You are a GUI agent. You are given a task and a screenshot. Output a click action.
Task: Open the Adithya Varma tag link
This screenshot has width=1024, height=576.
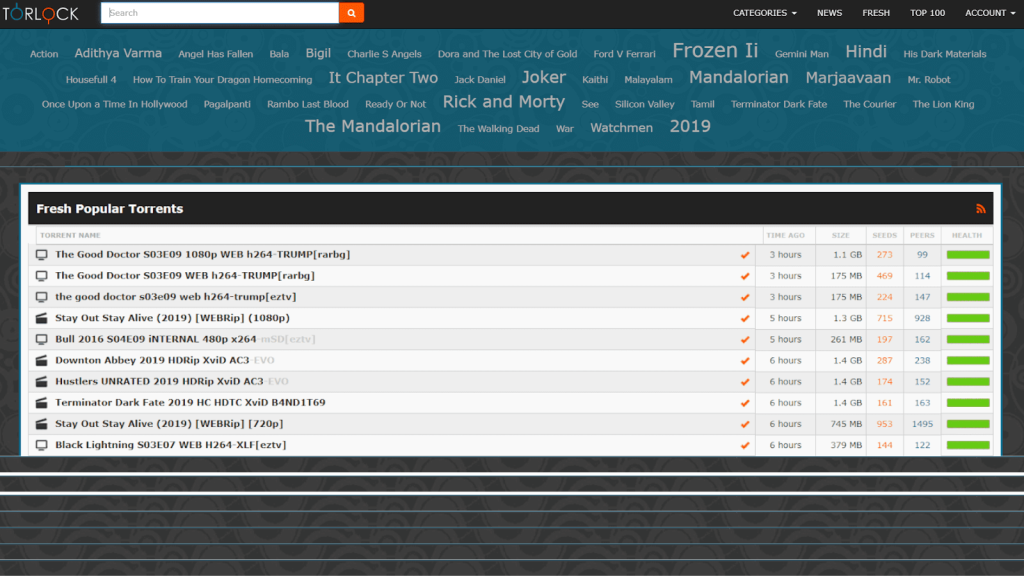[x=118, y=54]
